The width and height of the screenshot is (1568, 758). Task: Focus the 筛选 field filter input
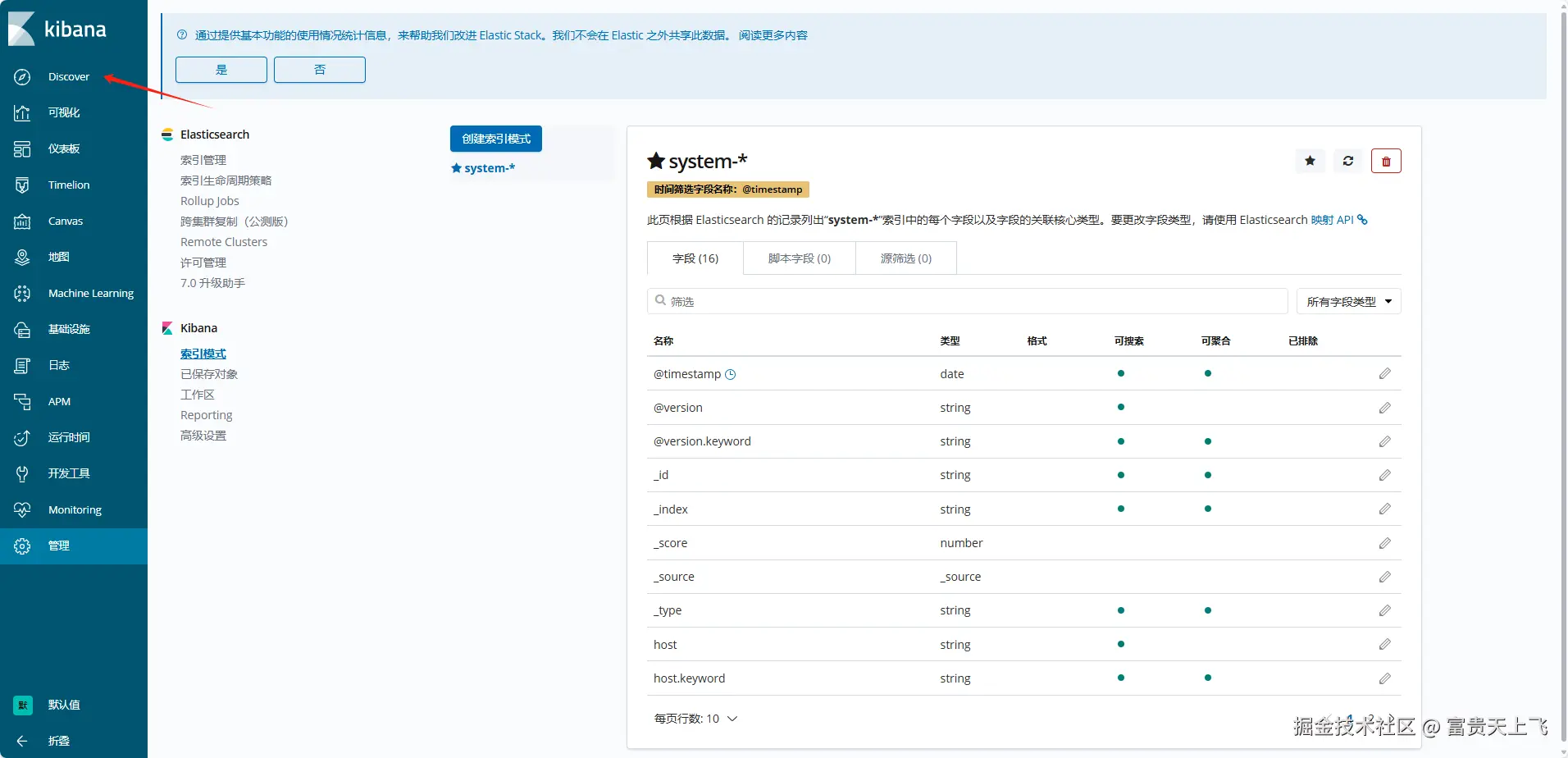coord(968,301)
